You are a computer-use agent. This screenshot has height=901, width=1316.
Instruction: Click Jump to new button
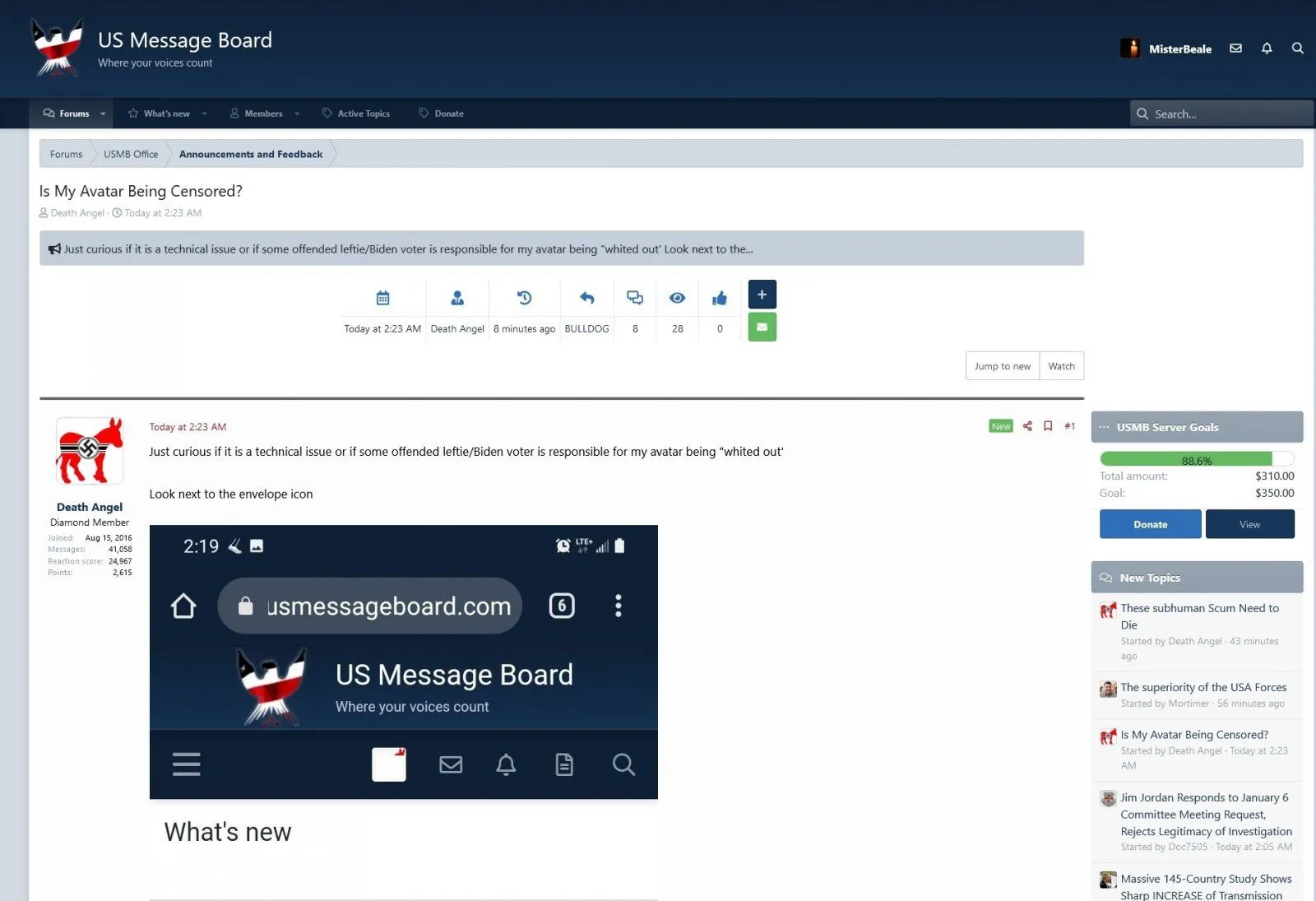(1002, 366)
